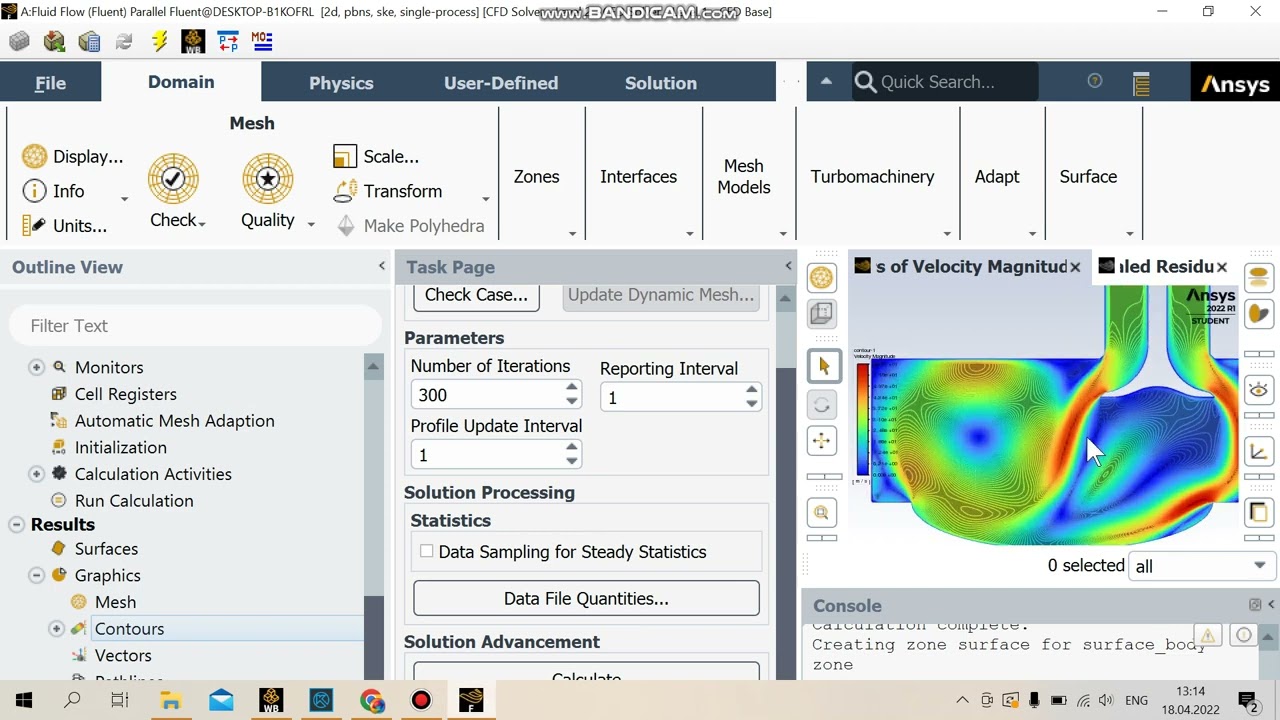
Task: Run the mesh Check
Action: point(173,191)
